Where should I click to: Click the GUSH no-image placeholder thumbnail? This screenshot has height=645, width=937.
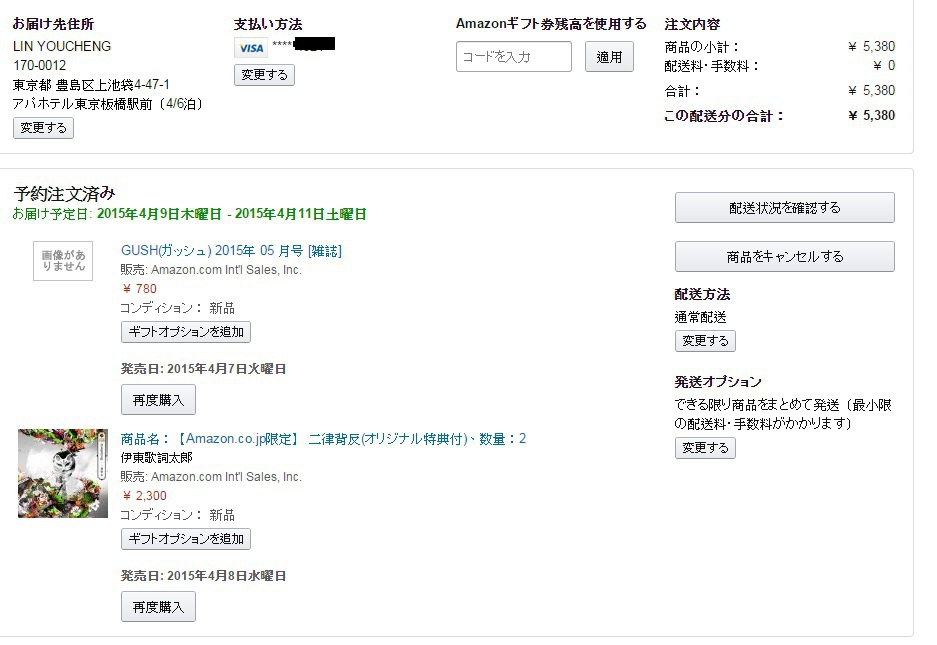(x=63, y=261)
